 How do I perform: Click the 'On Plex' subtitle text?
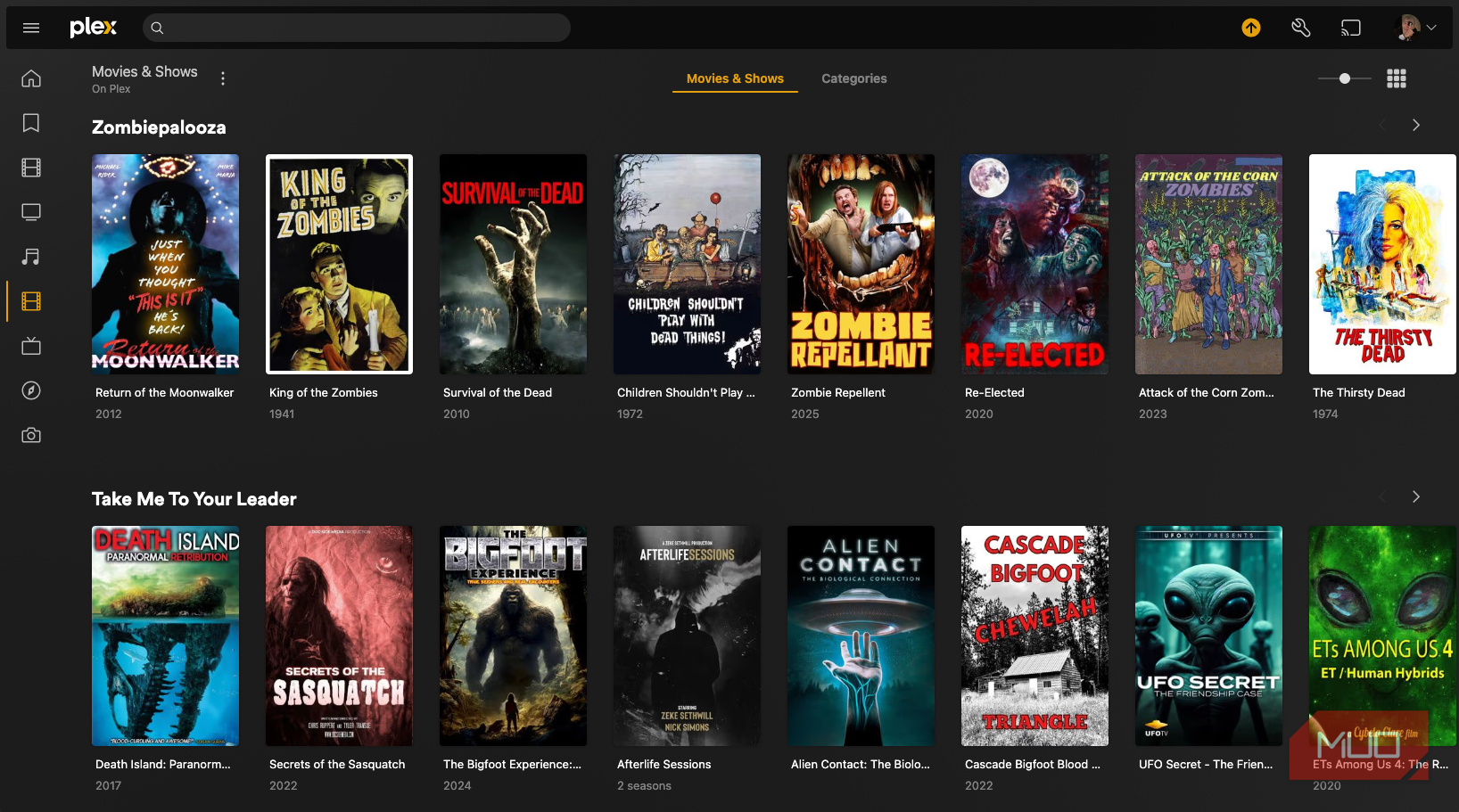(111, 89)
